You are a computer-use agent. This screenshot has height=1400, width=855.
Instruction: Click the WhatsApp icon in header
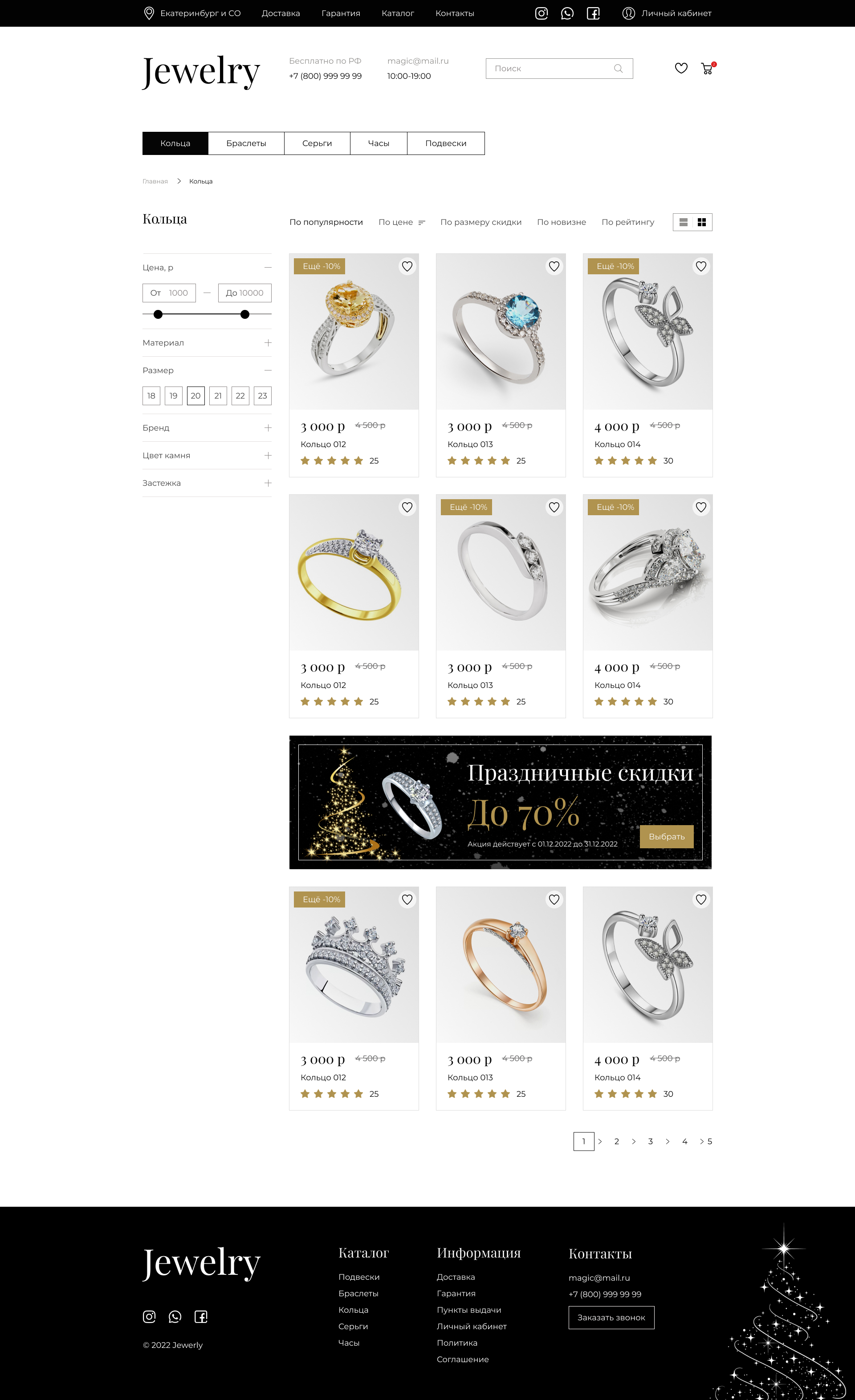(567, 13)
